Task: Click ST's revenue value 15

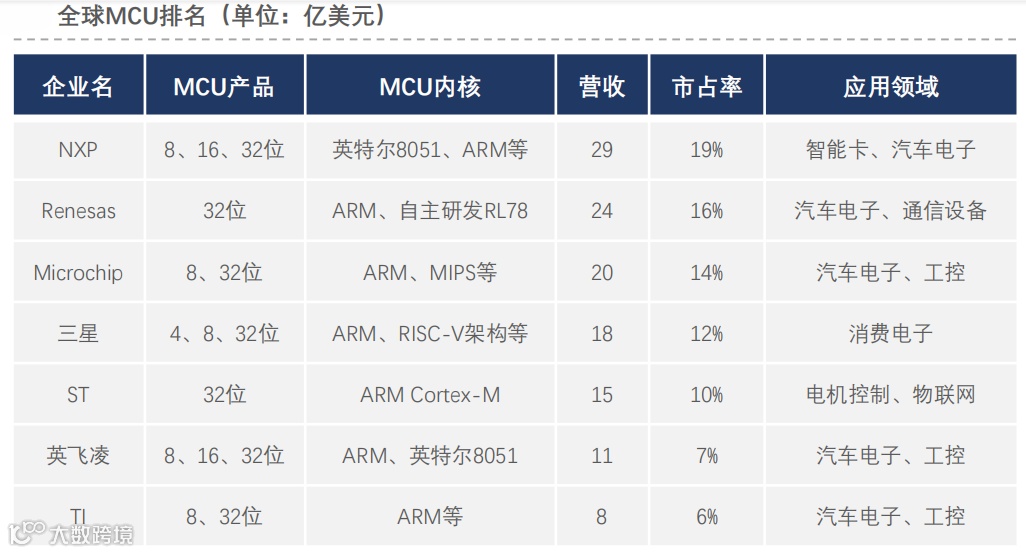Action: pyautogui.click(x=602, y=395)
